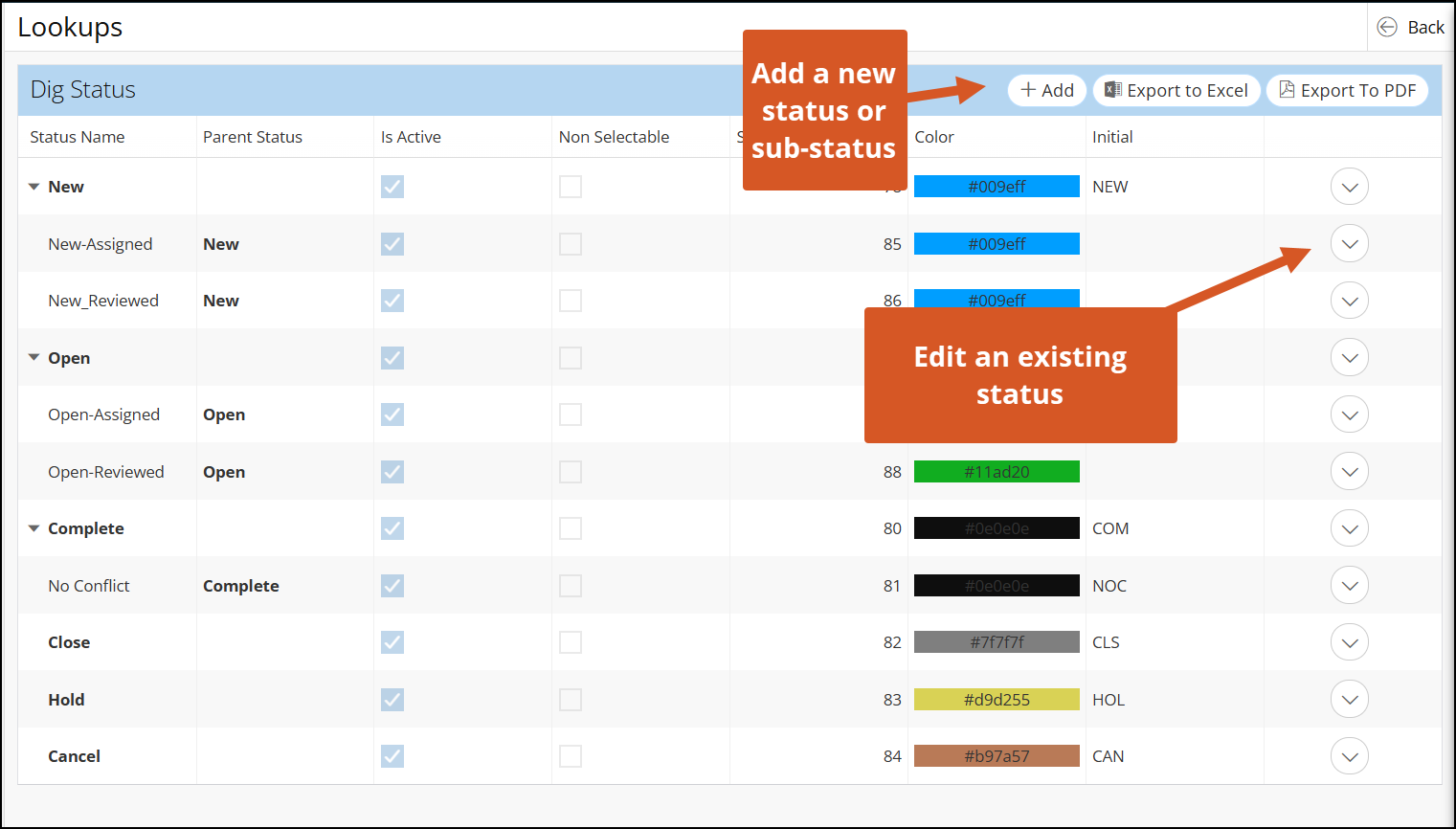
Task: Collapse the Complete status group
Action: [x=34, y=528]
